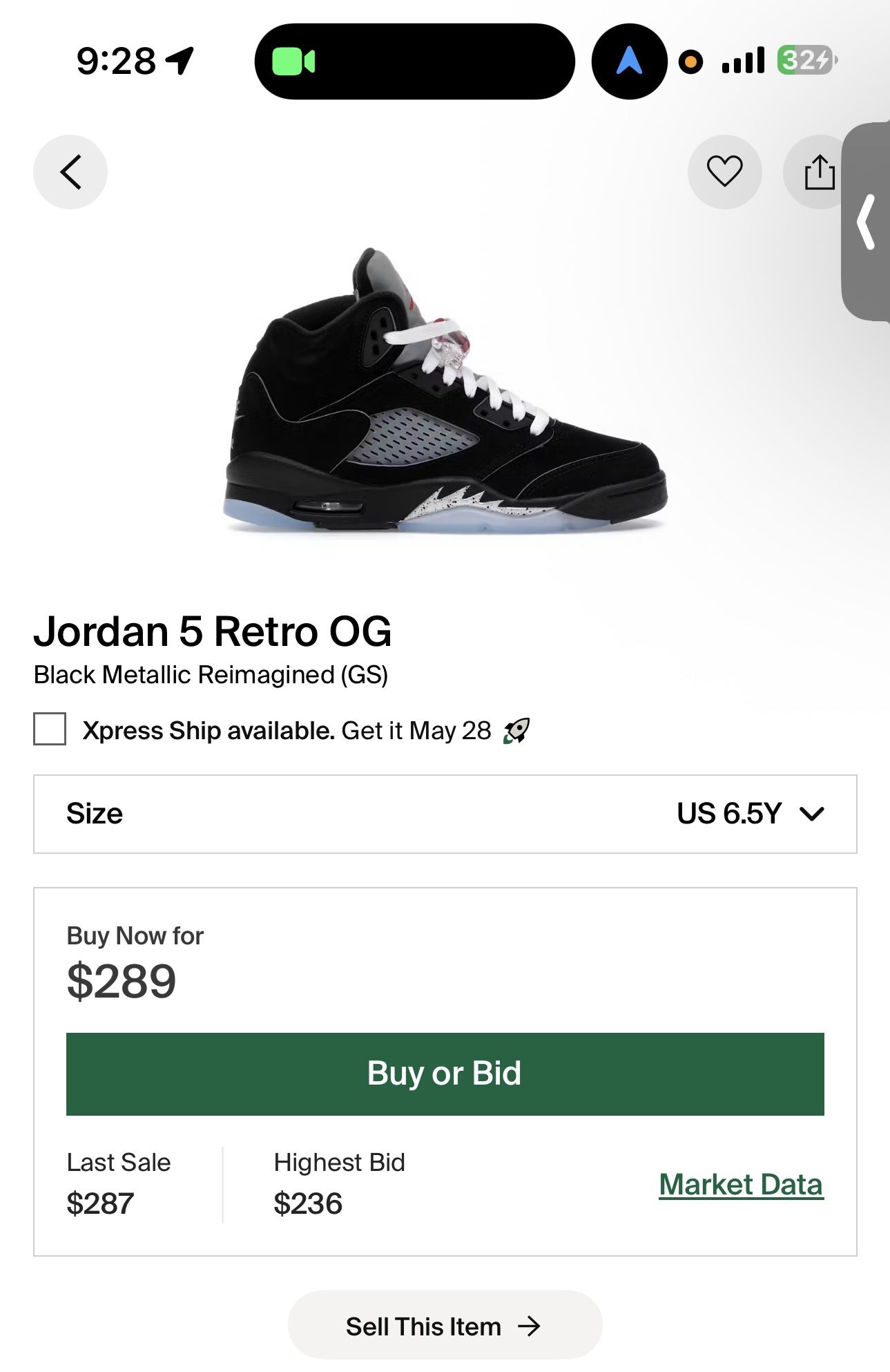Tap the Buy Now $289 price
Viewport: 890px width, 1372px height.
coord(122,981)
